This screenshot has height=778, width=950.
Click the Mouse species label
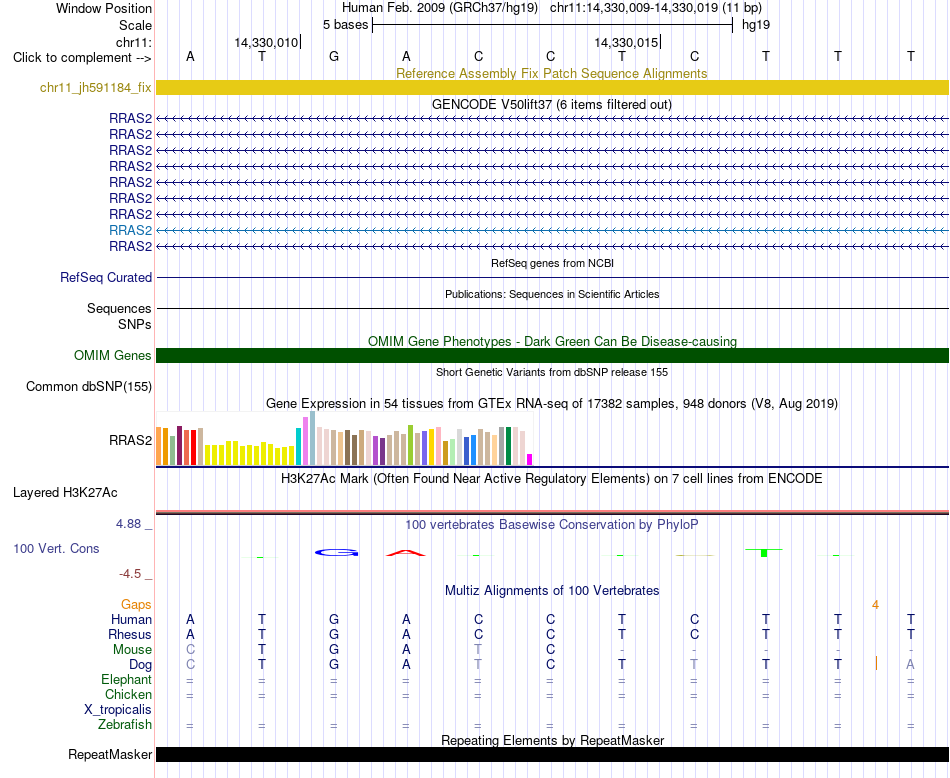pyautogui.click(x=132, y=650)
